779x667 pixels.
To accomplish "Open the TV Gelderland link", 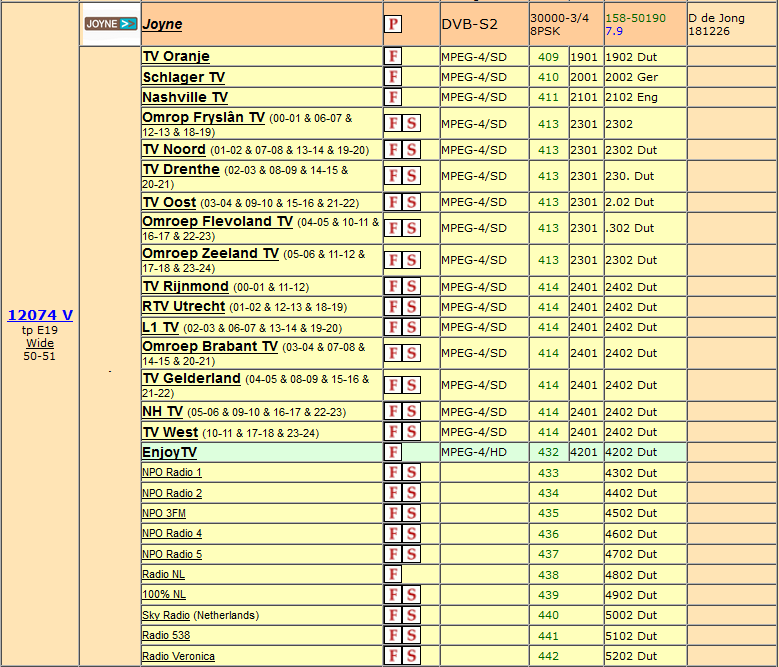I will coord(191,378).
